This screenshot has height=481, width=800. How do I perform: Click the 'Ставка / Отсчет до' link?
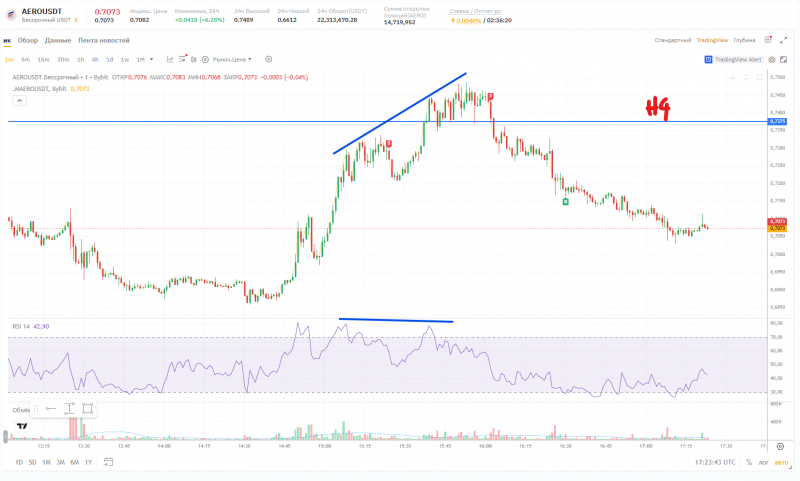point(475,11)
